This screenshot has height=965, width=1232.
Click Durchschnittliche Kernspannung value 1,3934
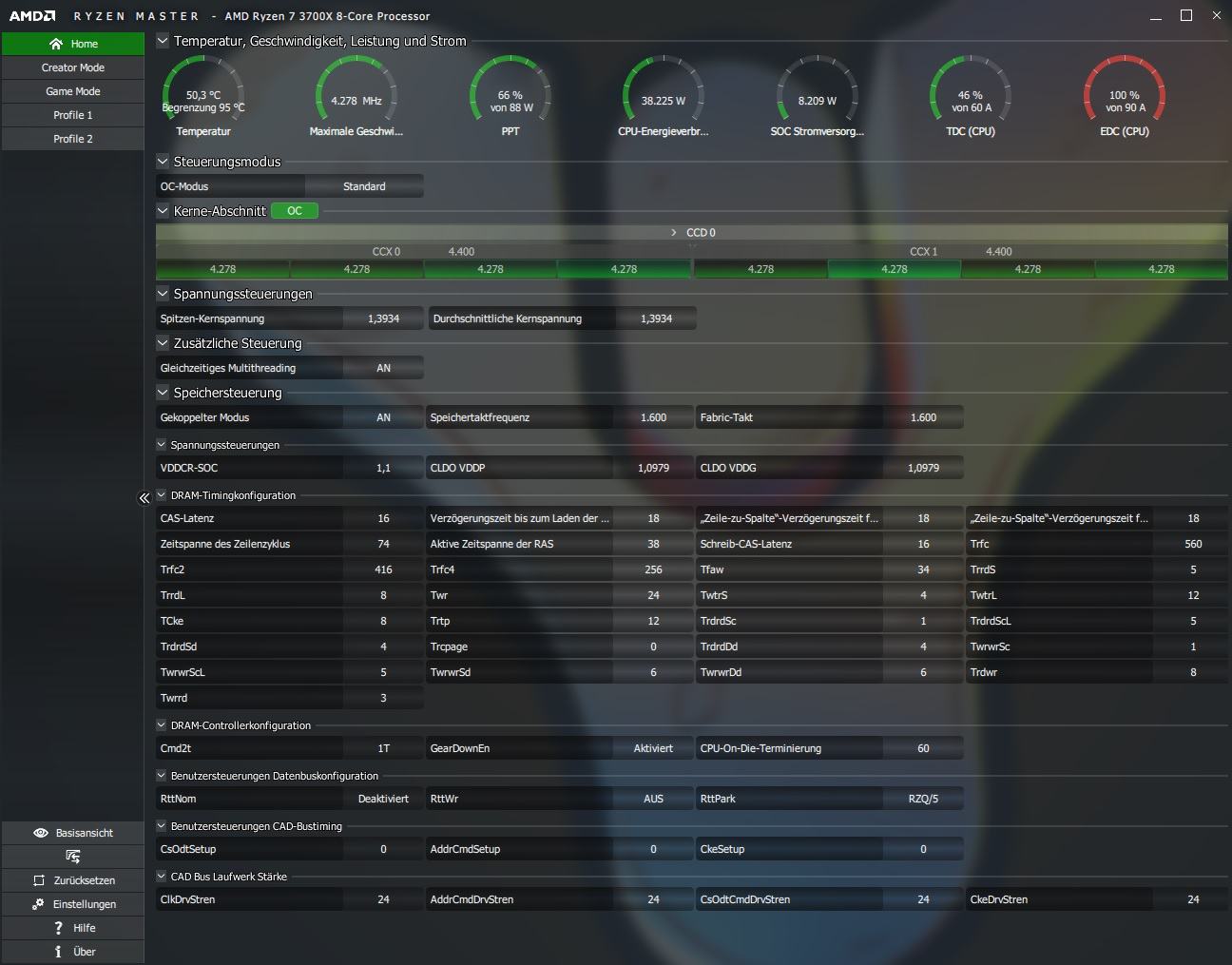point(656,318)
